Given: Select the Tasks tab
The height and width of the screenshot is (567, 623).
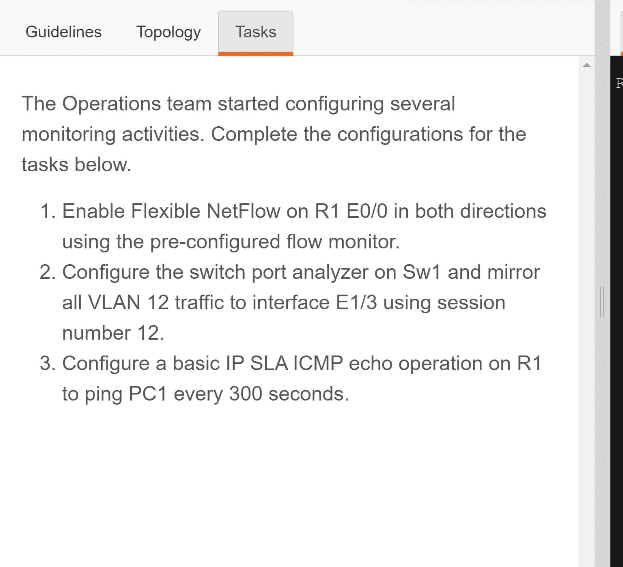Looking at the screenshot, I should click(255, 32).
